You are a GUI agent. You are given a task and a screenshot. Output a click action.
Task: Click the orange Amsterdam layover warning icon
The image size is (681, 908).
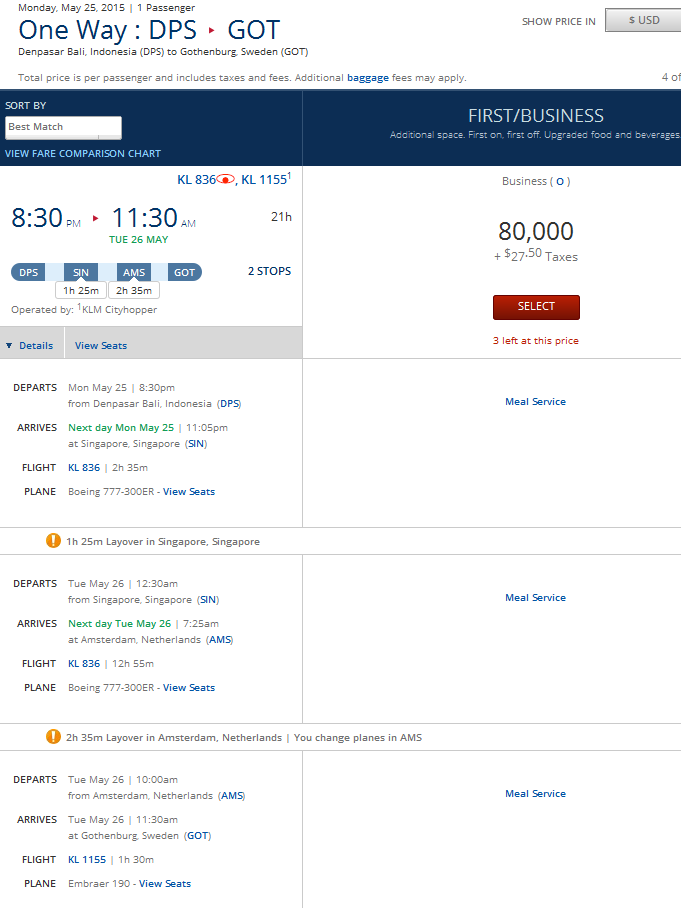click(53, 737)
